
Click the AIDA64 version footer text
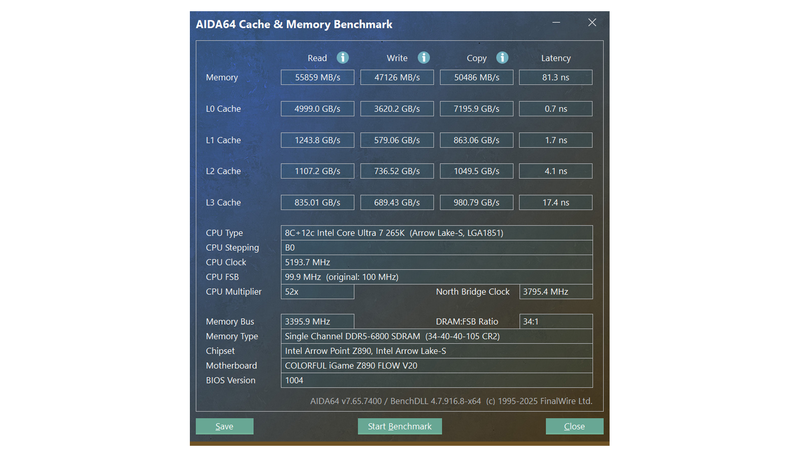coord(451,401)
